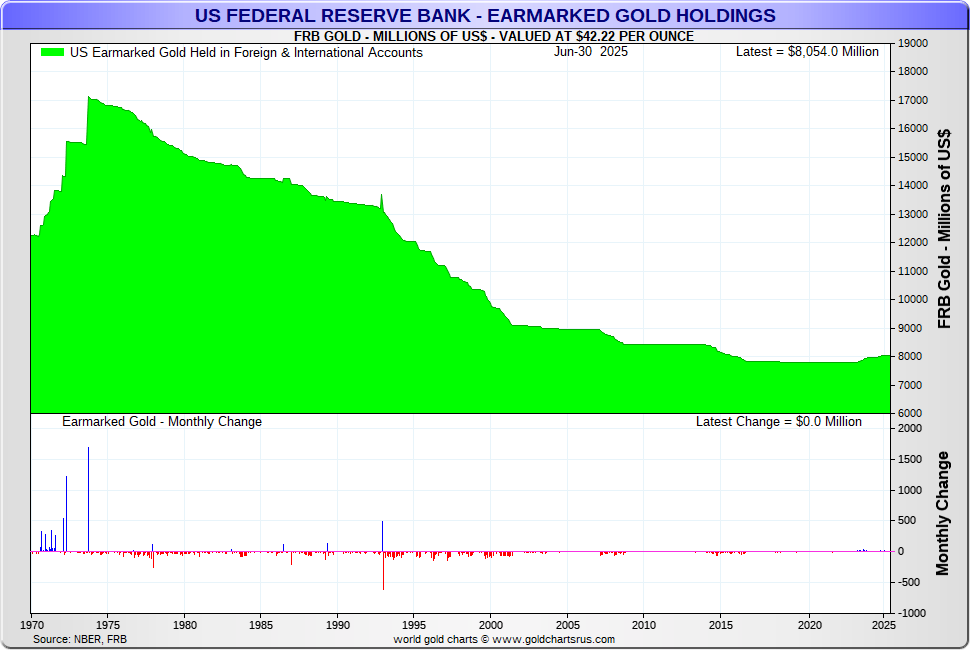Click the 'FRB Gold - Millions of US$' axis title
The image size is (970, 650).
click(x=944, y=228)
